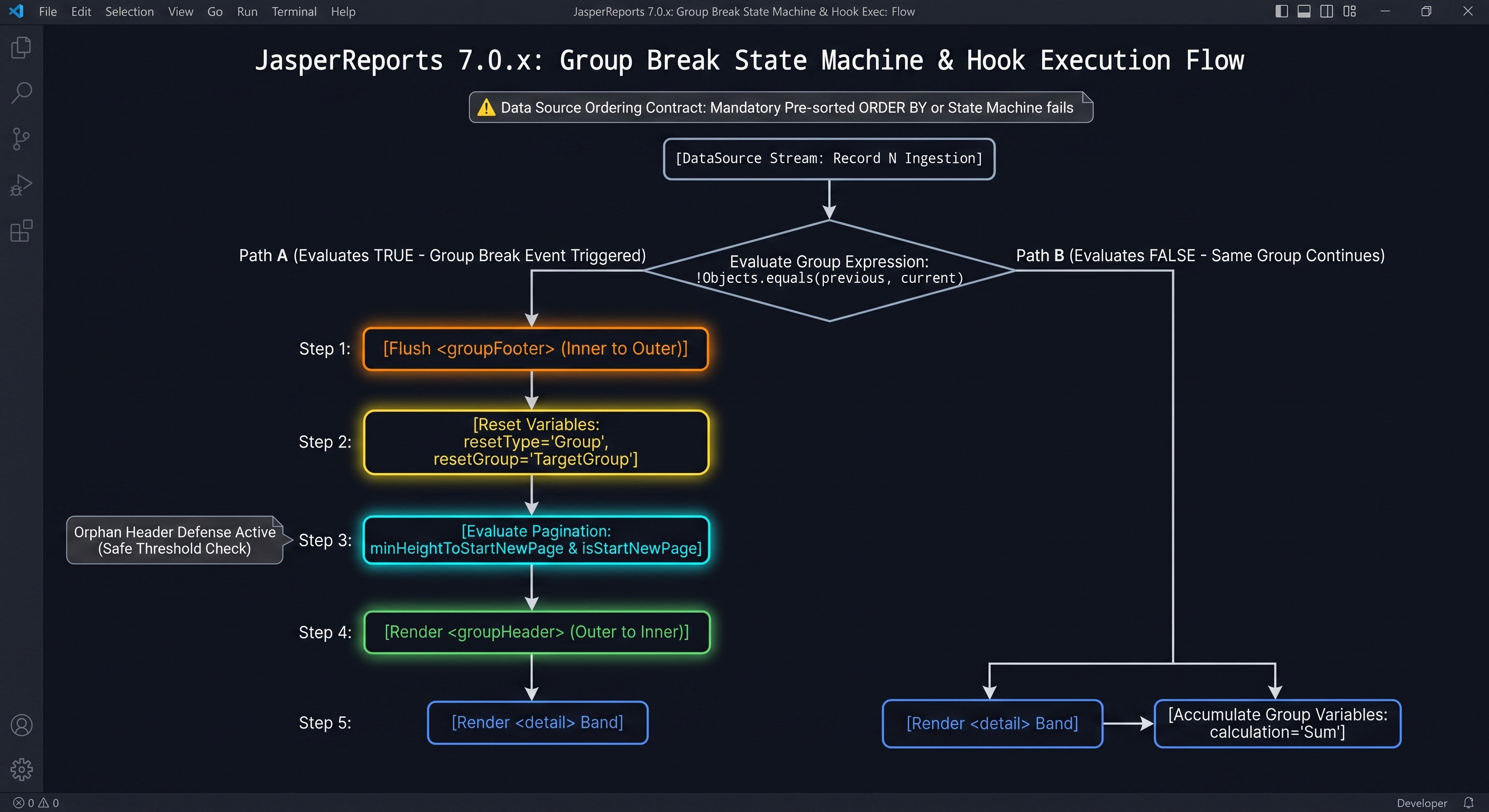Open the Search view icon

(x=21, y=93)
